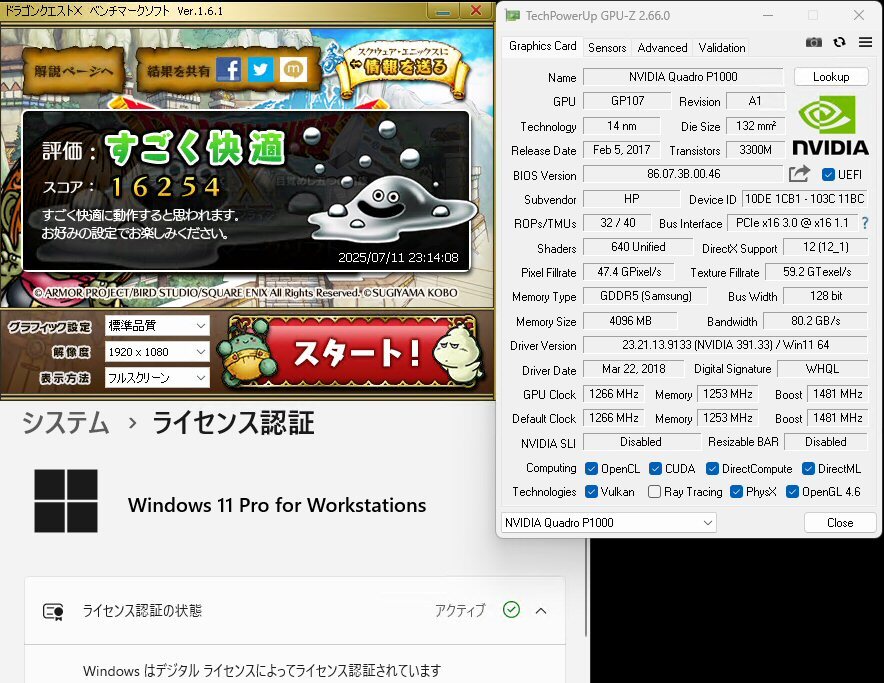Click the Windows logo in activation settings
884x683 pixels.
(x=66, y=501)
